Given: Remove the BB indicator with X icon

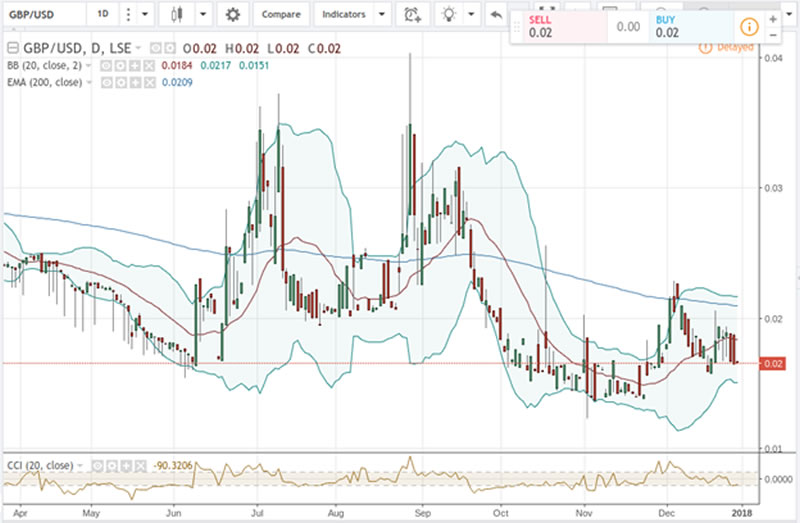Looking at the screenshot, I should coord(149,65).
